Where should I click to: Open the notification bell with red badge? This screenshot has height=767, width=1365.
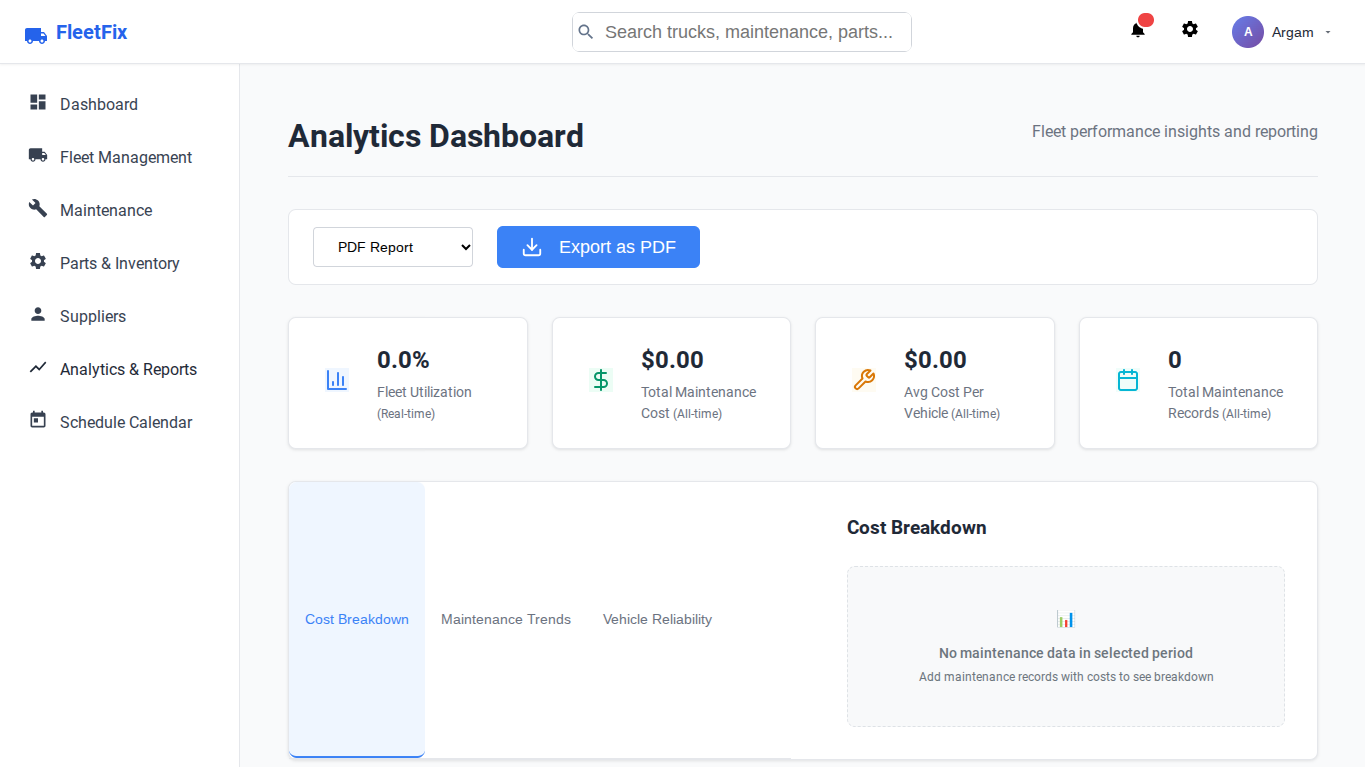point(1137,30)
